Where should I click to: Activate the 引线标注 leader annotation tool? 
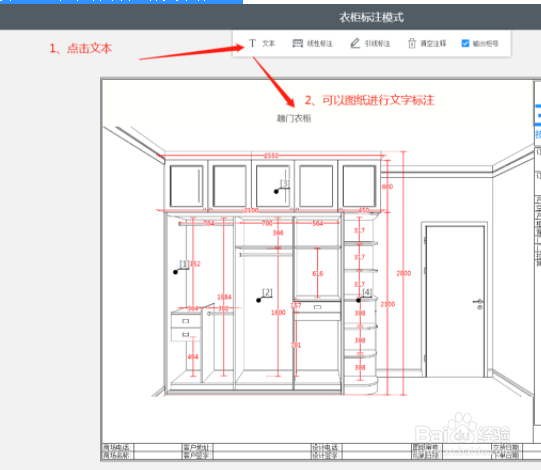click(x=370, y=43)
